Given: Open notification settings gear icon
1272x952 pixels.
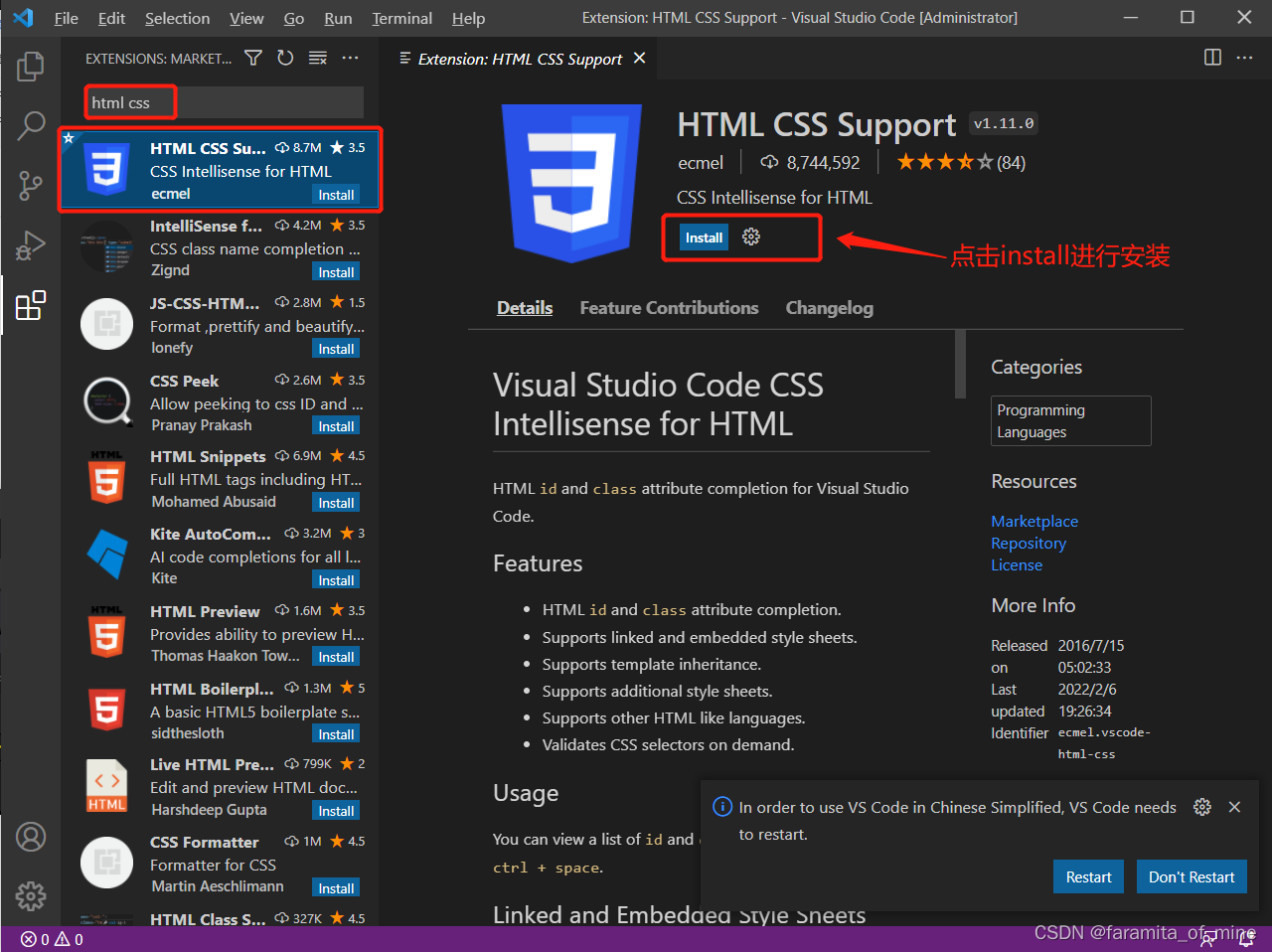Looking at the screenshot, I should click(x=1202, y=807).
